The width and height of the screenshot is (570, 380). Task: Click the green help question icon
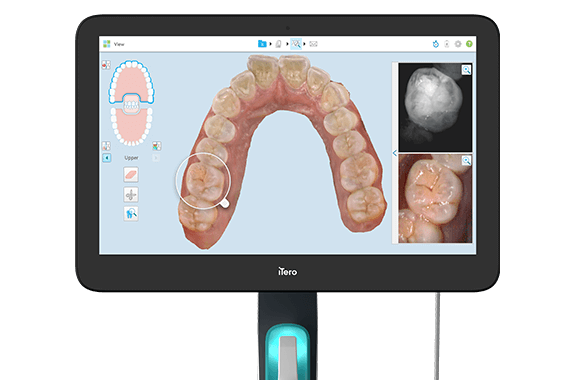pos(469,44)
